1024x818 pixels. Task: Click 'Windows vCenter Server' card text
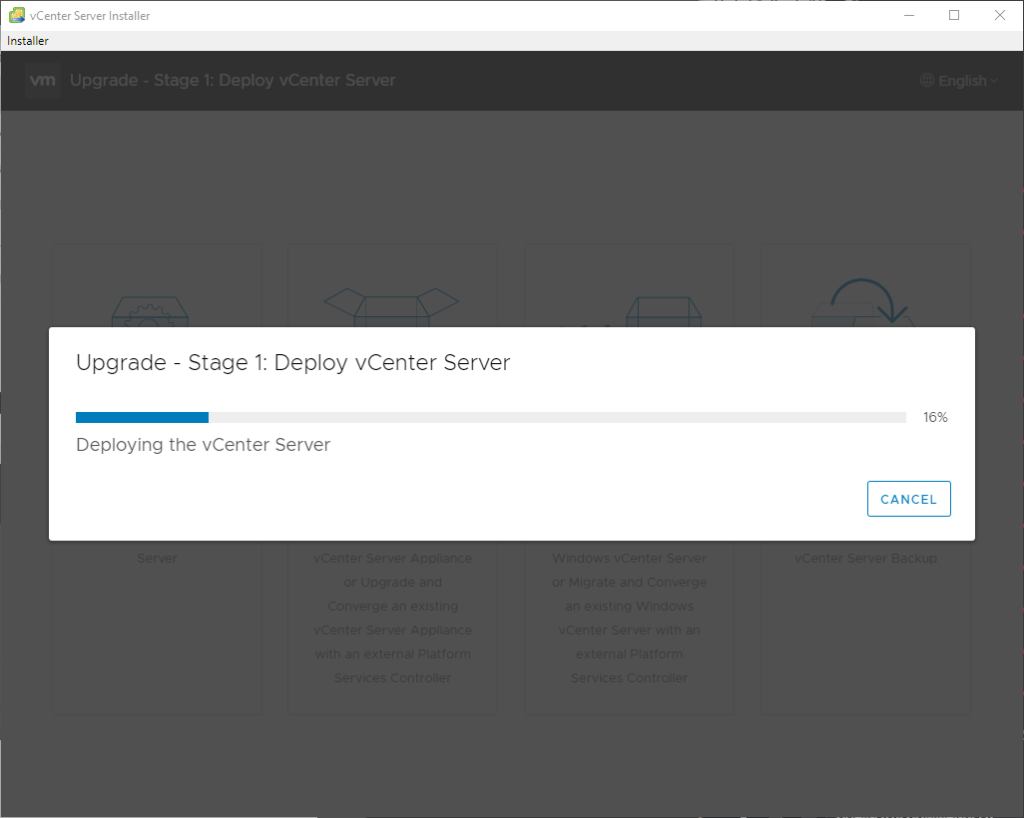(629, 558)
